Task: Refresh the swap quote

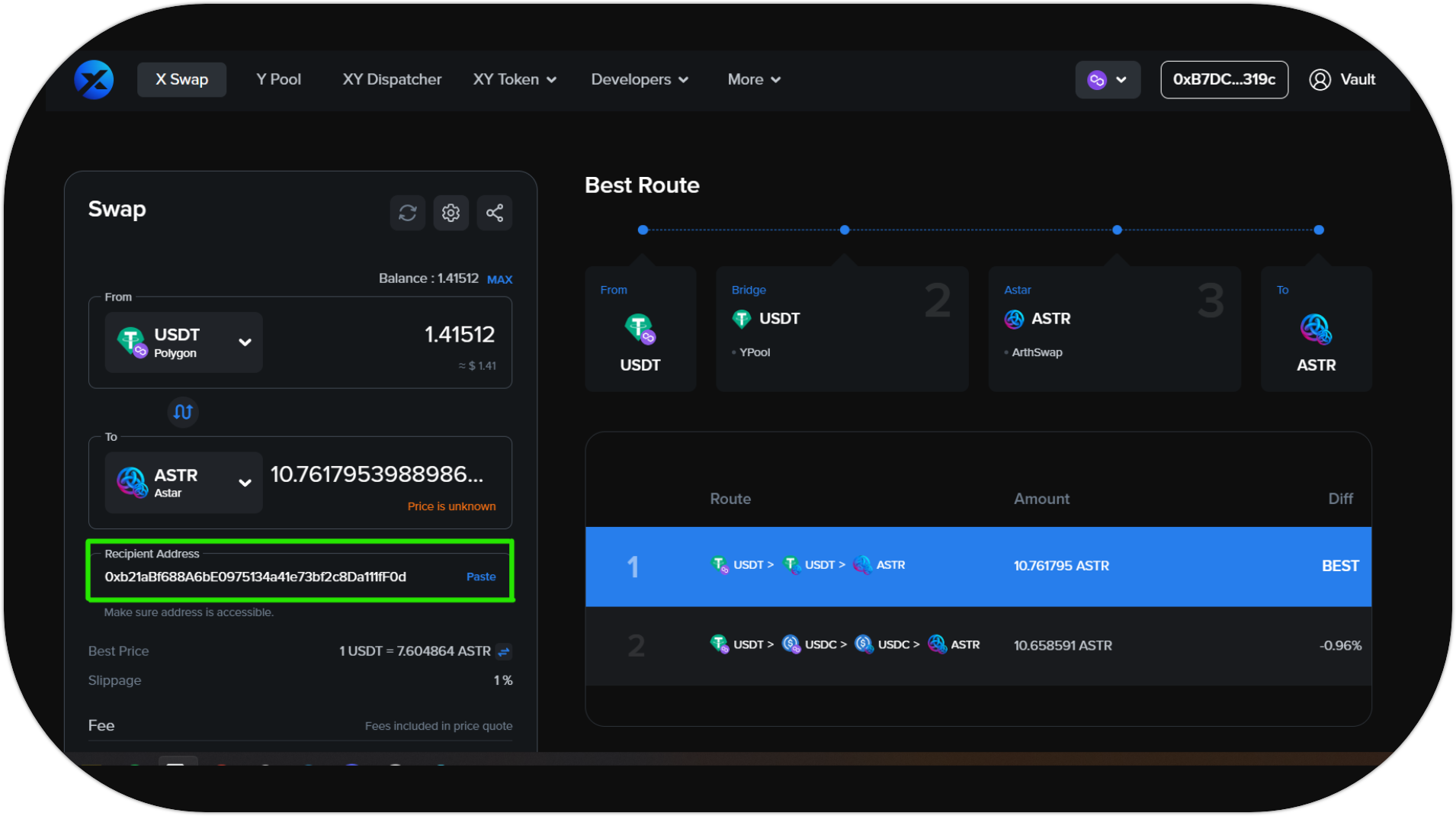Action: tap(408, 213)
